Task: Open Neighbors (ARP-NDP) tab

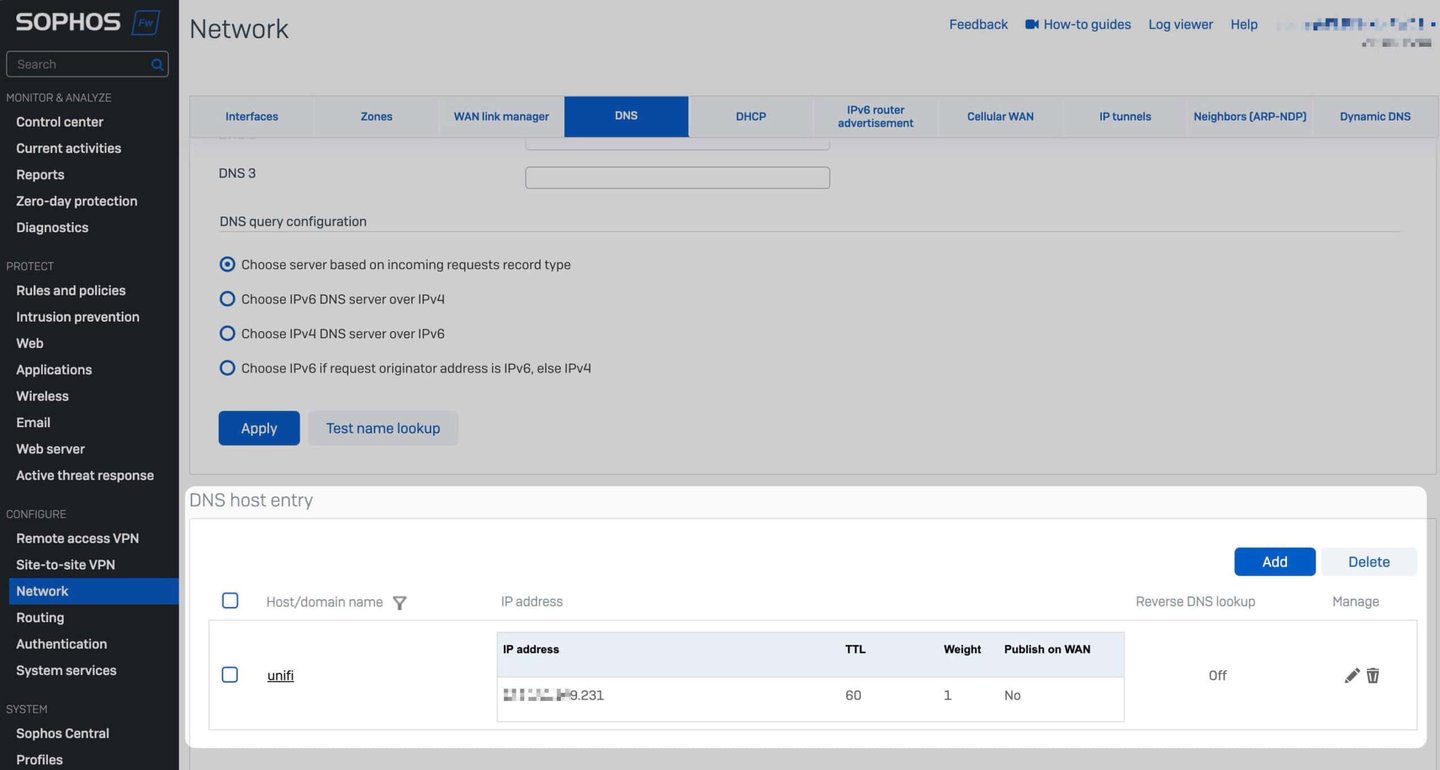Action: (x=1250, y=117)
